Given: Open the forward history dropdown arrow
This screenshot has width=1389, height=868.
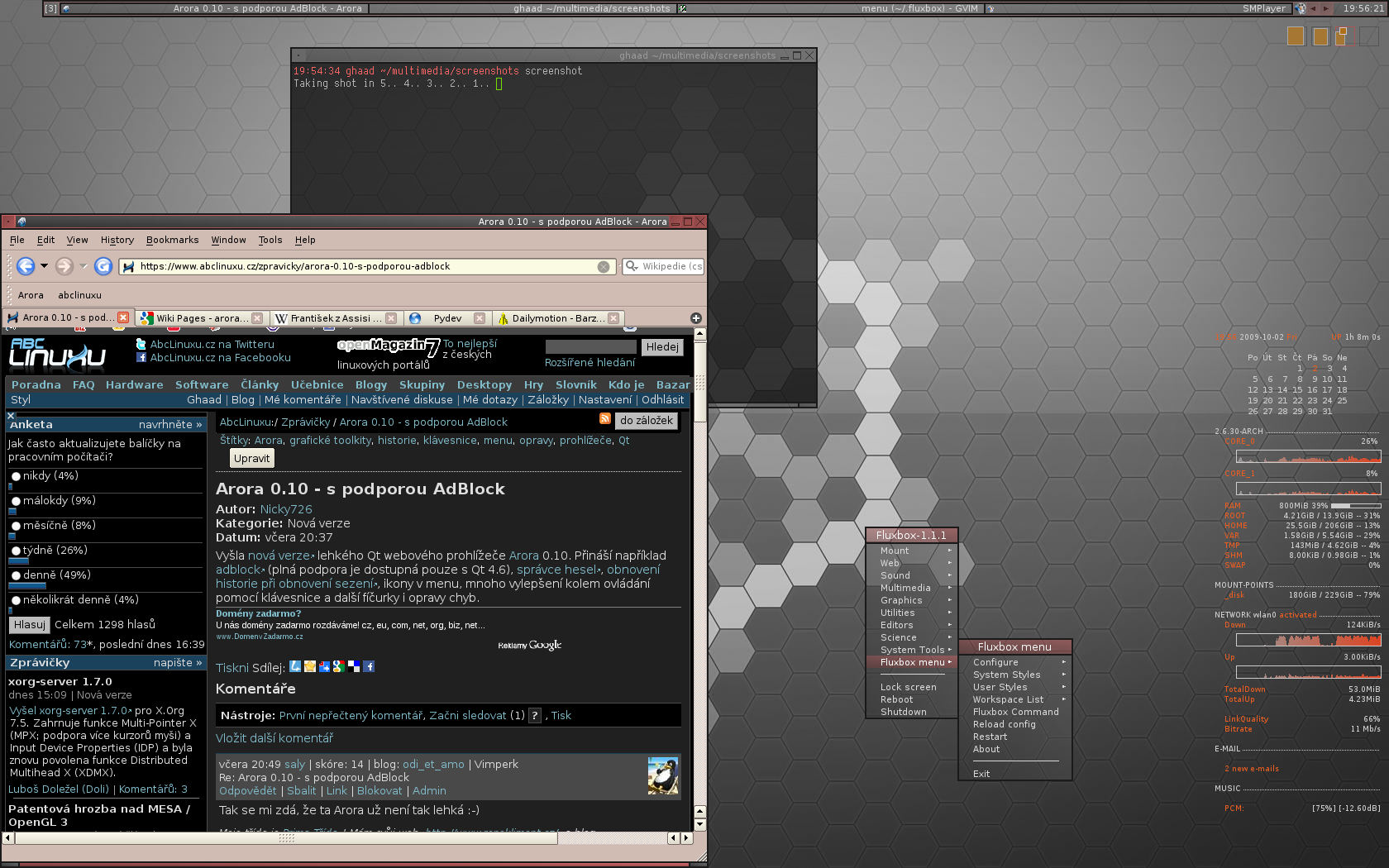Looking at the screenshot, I should (83, 266).
